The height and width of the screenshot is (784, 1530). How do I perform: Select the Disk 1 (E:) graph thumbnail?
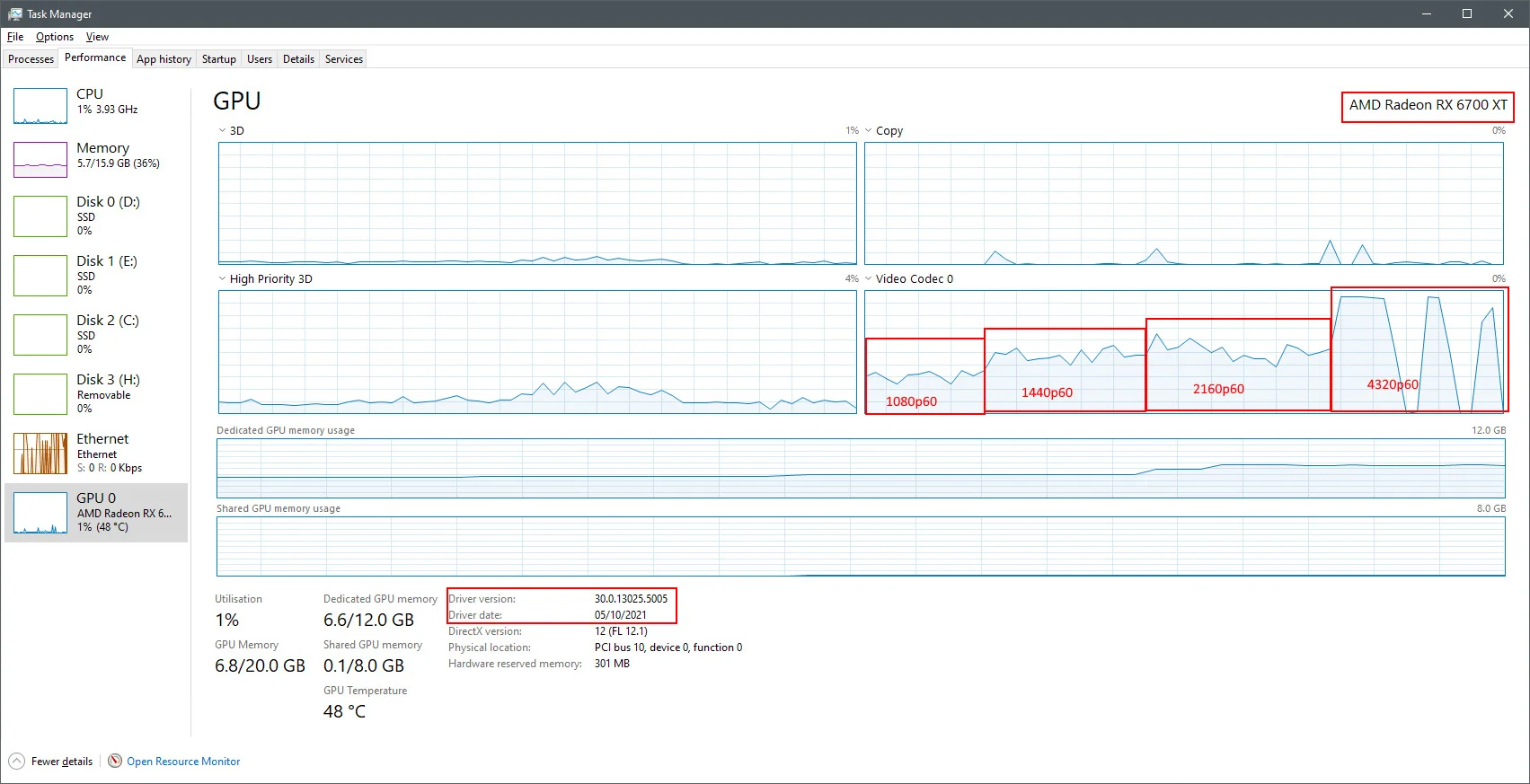point(40,276)
